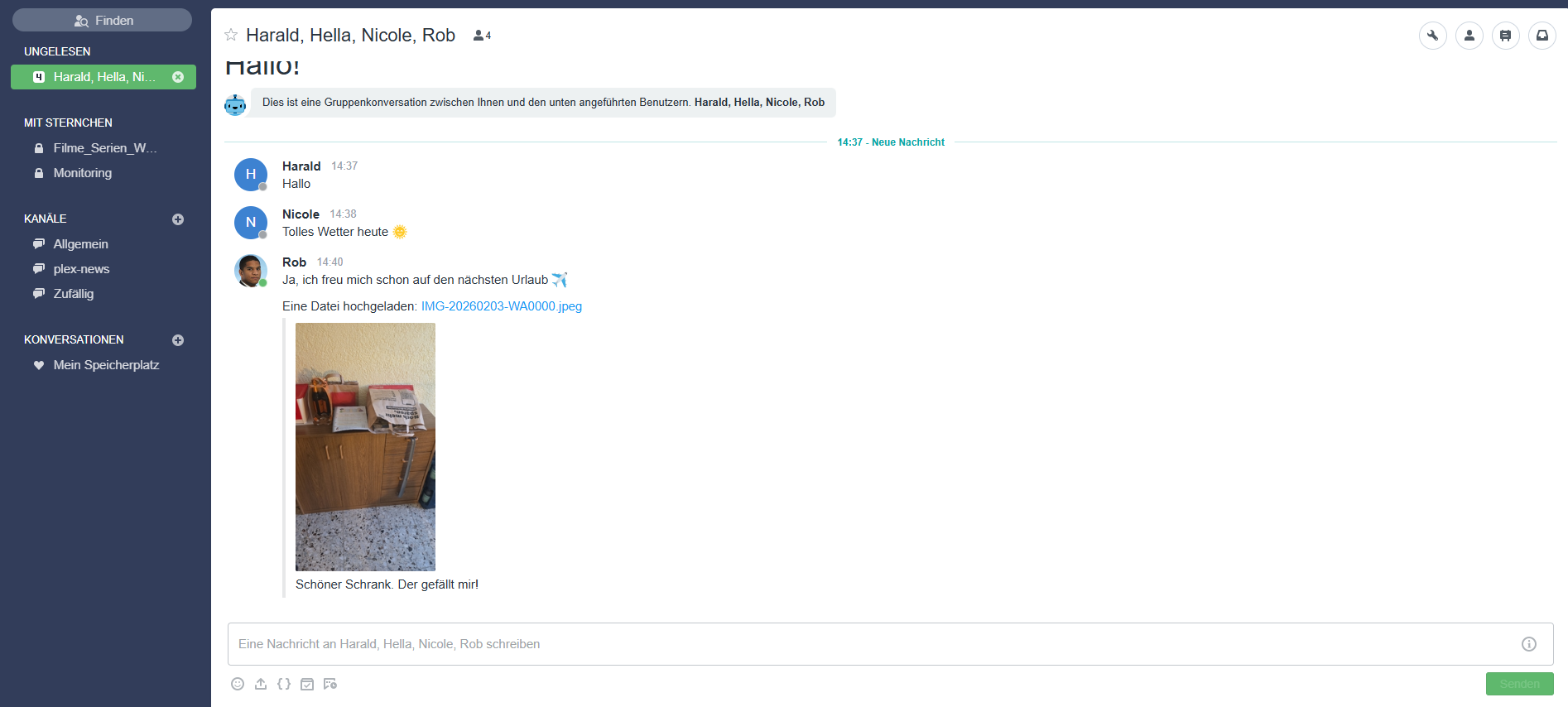Close the unread Harald, Hella, Ni... conversation
Screen dimensions: 1568x707
pyautogui.click(x=178, y=77)
